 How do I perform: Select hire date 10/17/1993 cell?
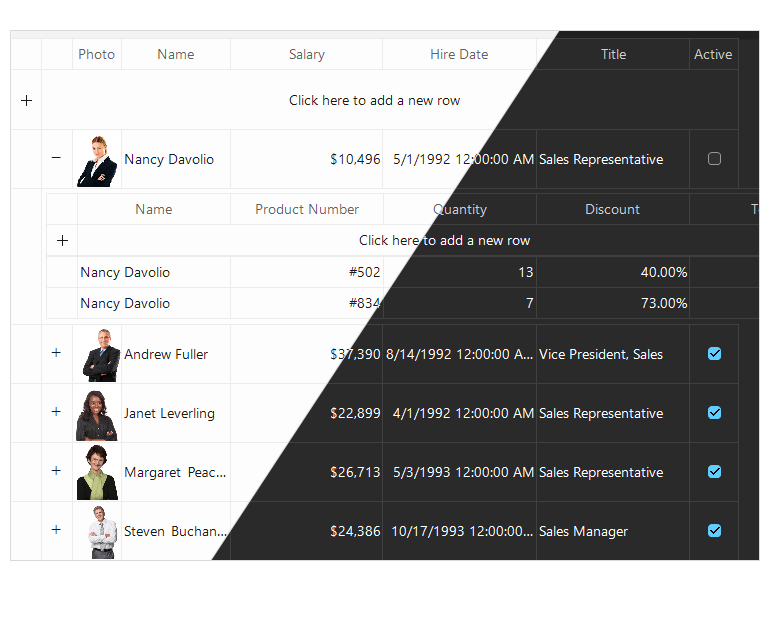coord(460,531)
